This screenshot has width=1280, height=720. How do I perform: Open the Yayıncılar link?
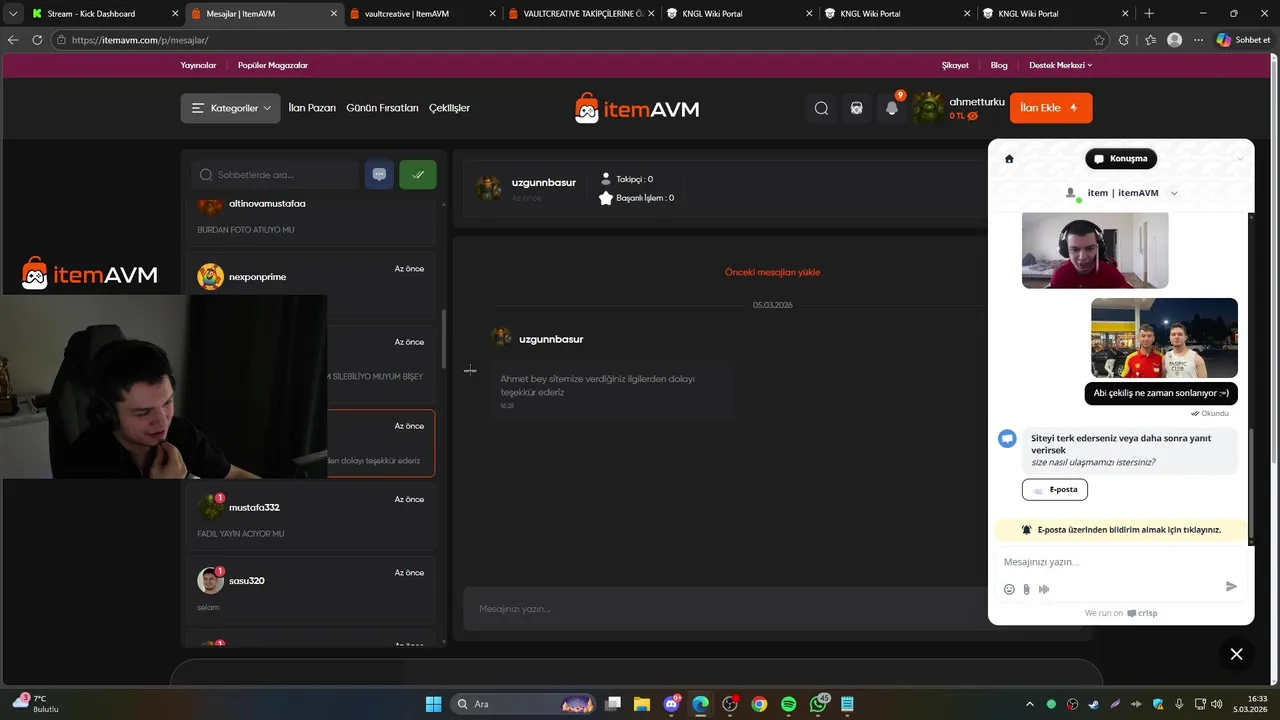coord(198,65)
